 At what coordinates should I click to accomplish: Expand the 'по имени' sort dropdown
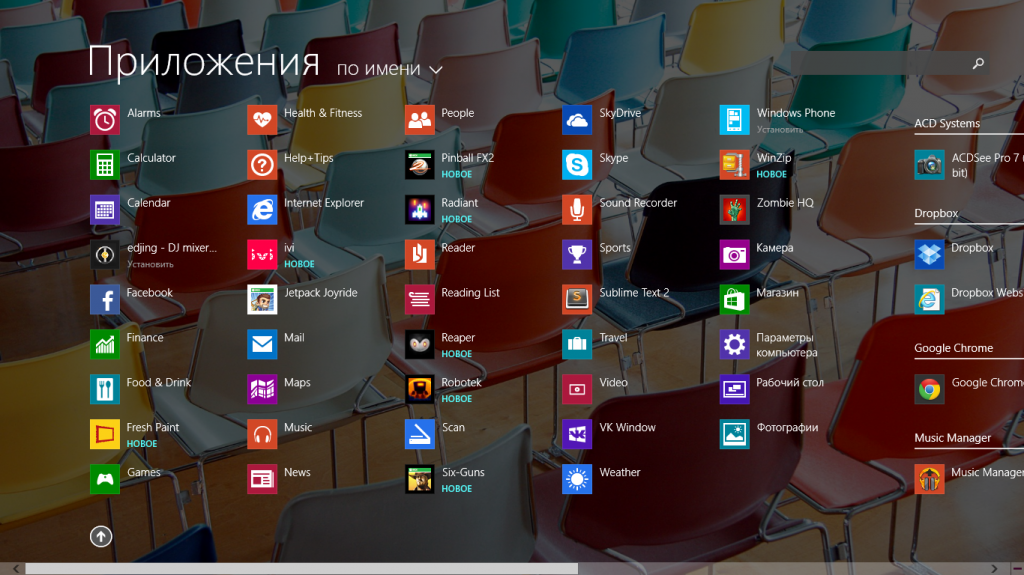coord(389,69)
